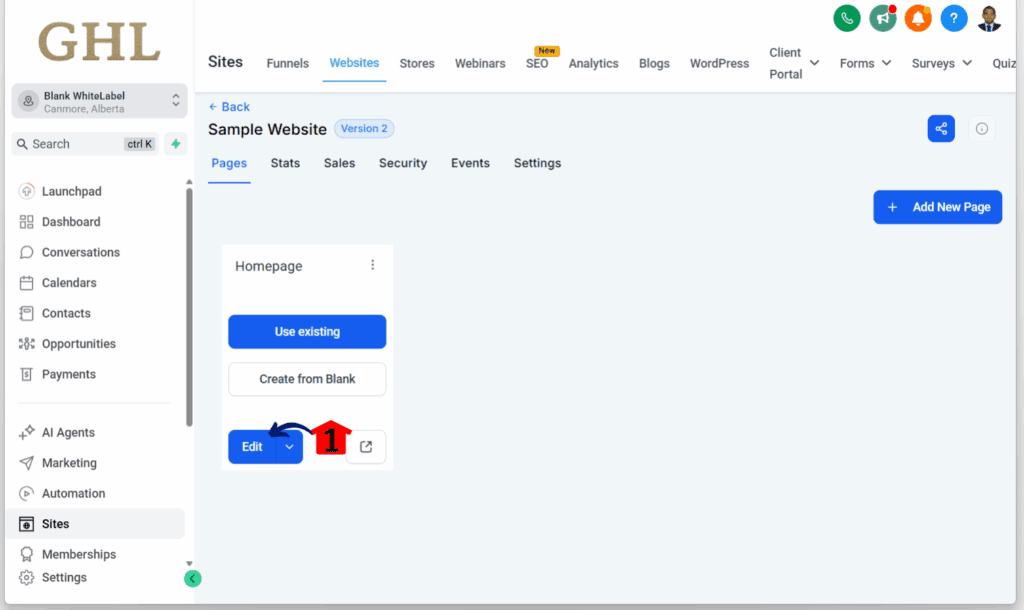Switch to the Events sub-tab

tap(470, 163)
